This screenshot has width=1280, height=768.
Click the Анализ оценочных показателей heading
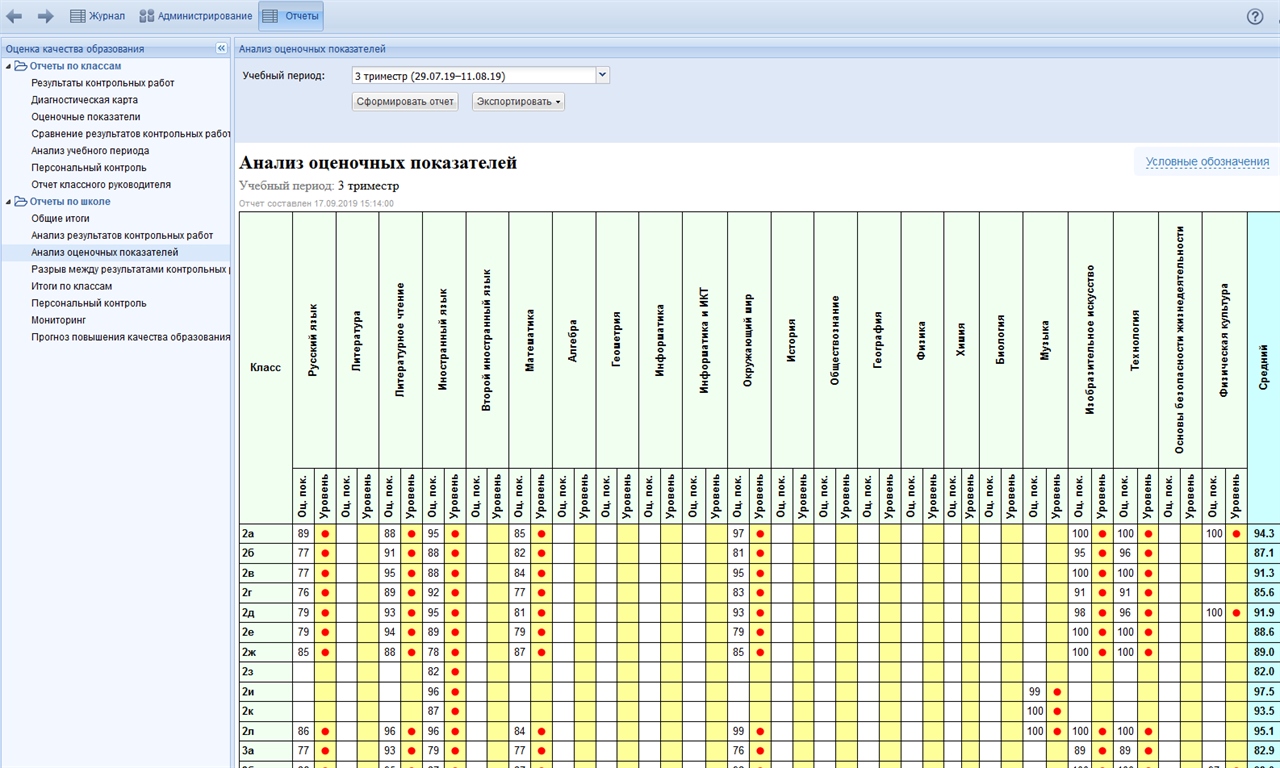tap(378, 162)
